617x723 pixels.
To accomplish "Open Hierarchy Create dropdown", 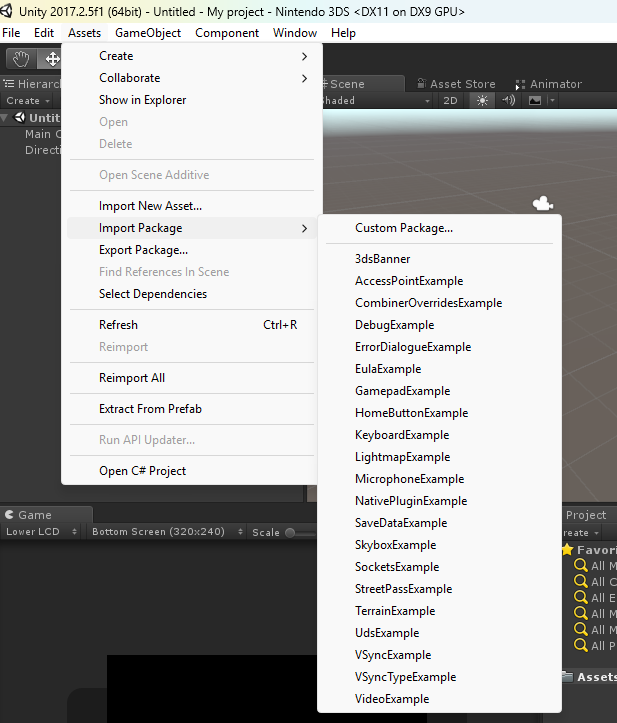I will click(x=28, y=101).
